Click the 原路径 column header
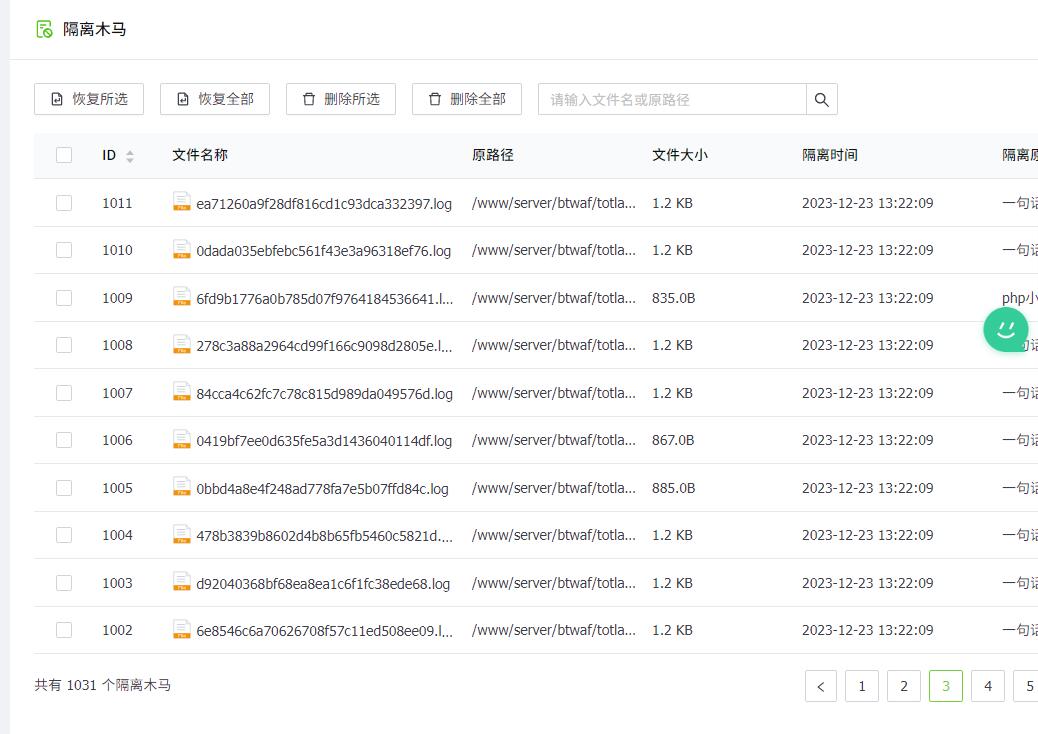Screen dimensions: 1038x734 click(493, 155)
